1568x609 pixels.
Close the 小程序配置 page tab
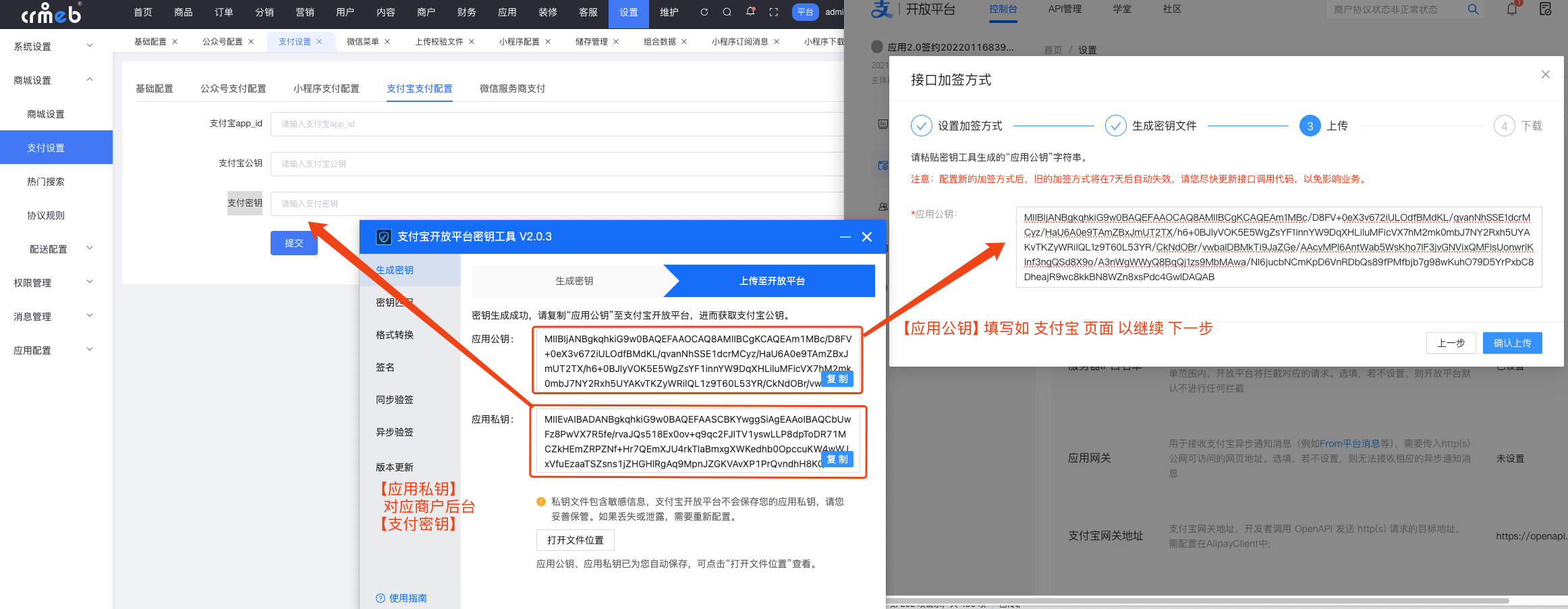click(548, 42)
